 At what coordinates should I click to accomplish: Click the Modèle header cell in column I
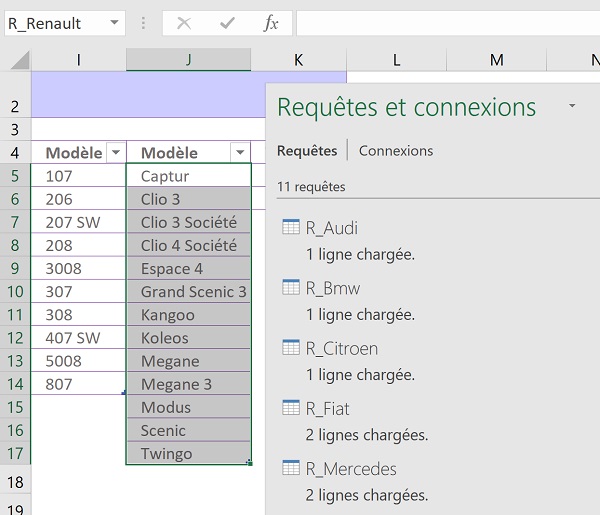click(x=78, y=152)
